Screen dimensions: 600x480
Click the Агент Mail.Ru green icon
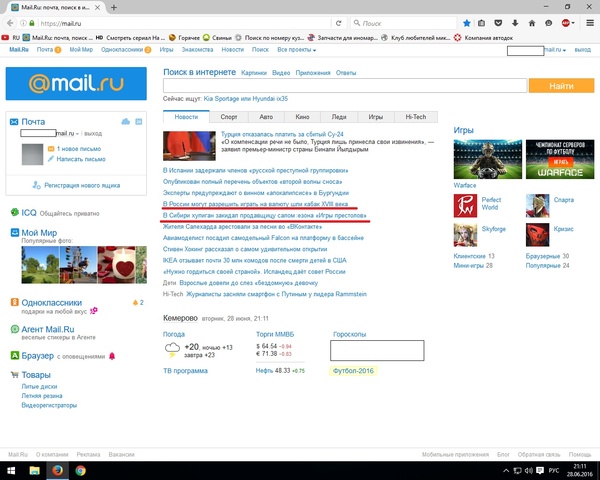tap(15, 329)
